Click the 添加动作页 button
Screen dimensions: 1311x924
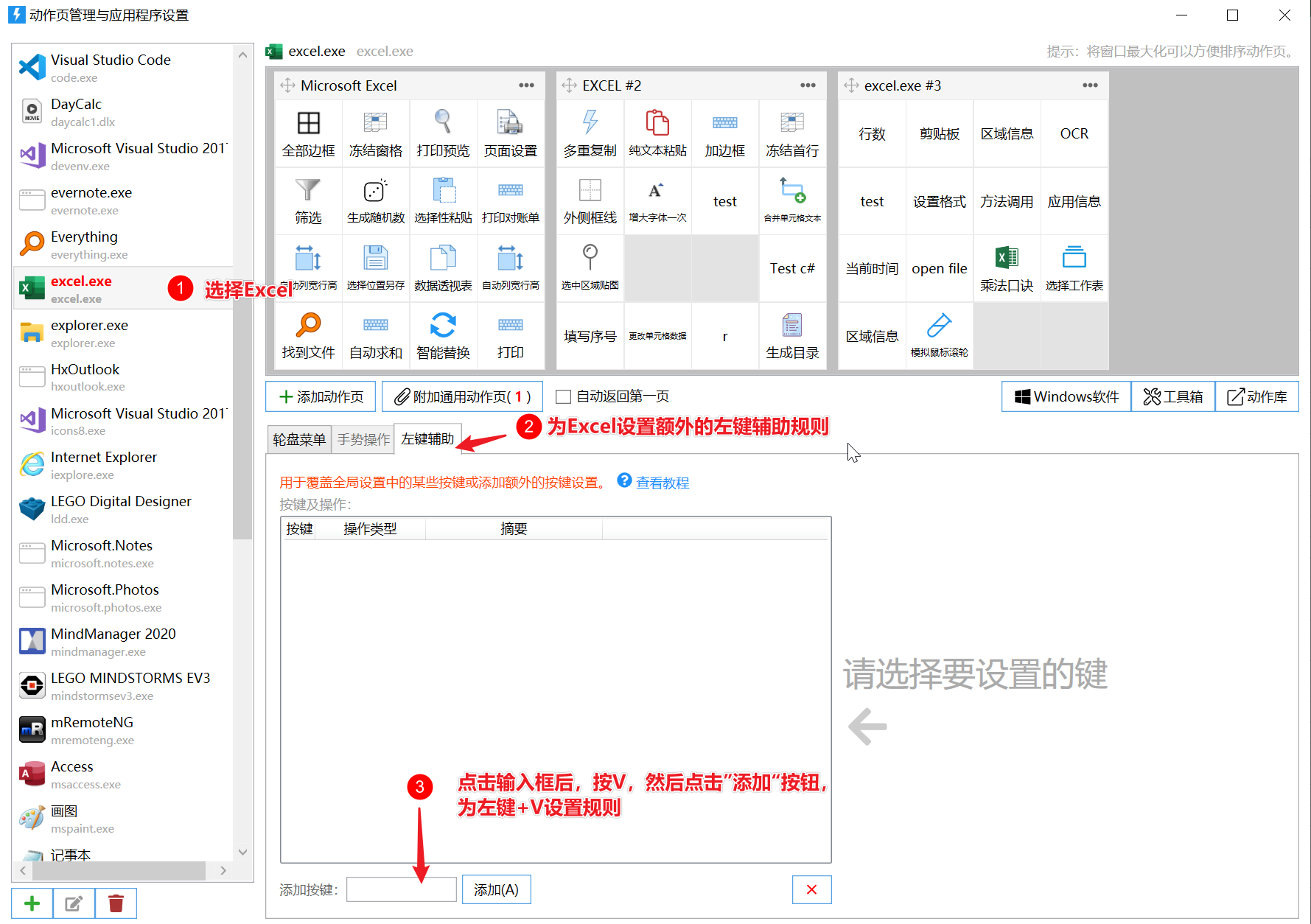tap(321, 396)
